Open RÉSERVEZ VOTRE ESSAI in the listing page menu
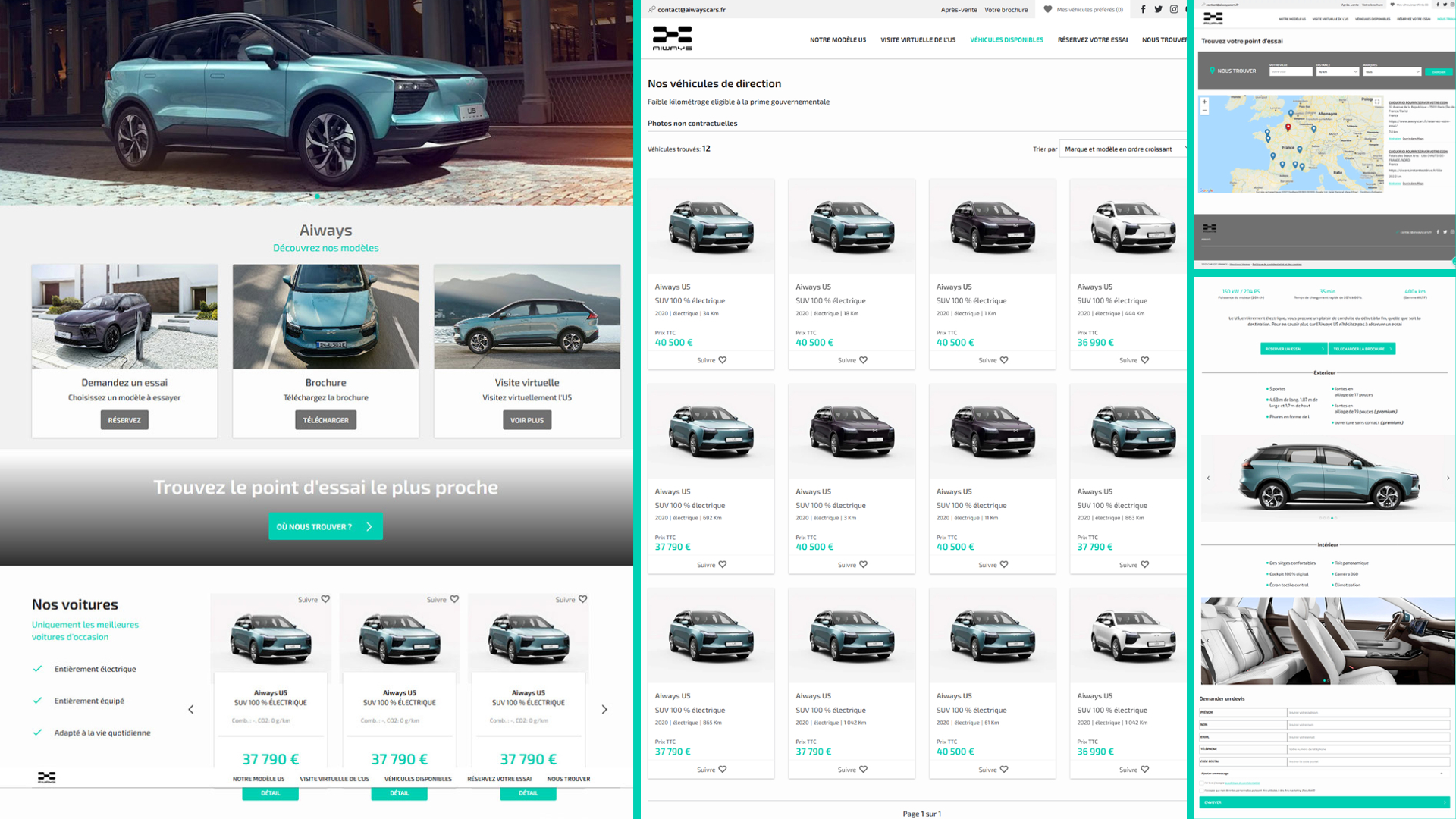1456x819 pixels. tap(1093, 40)
